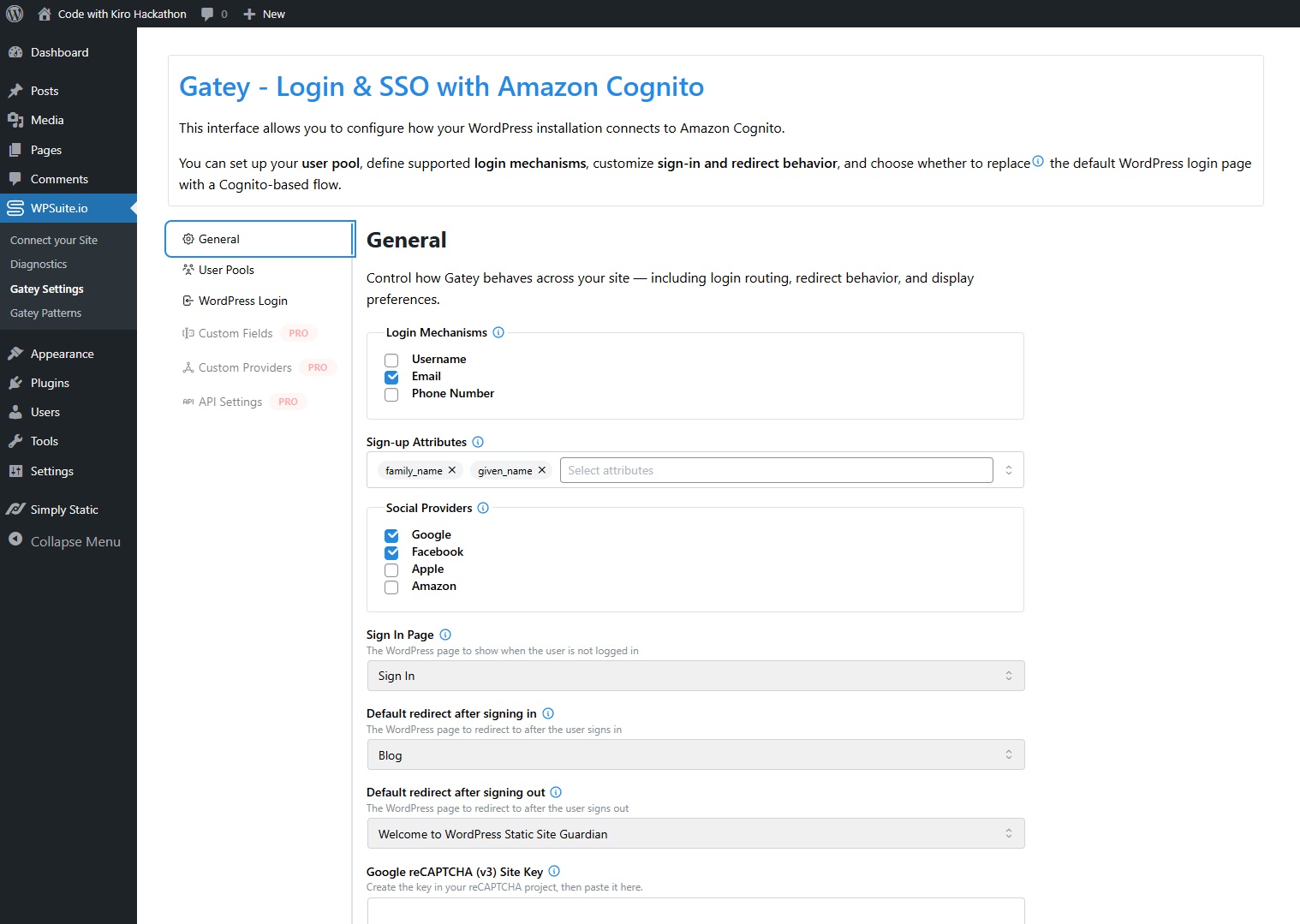The width and height of the screenshot is (1300, 924).
Task: Click the WordPress logo in the admin bar
Action: coord(14,13)
